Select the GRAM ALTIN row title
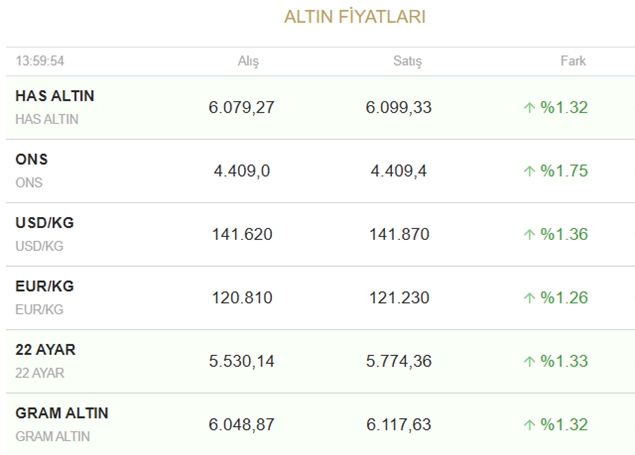The width and height of the screenshot is (635, 455). click(x=62, y=414)
